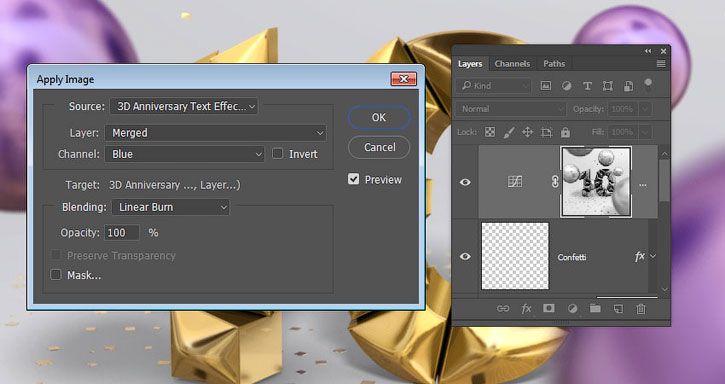Toggle the layer filtering switch
The image size is (725, 384).
point(648,85)
